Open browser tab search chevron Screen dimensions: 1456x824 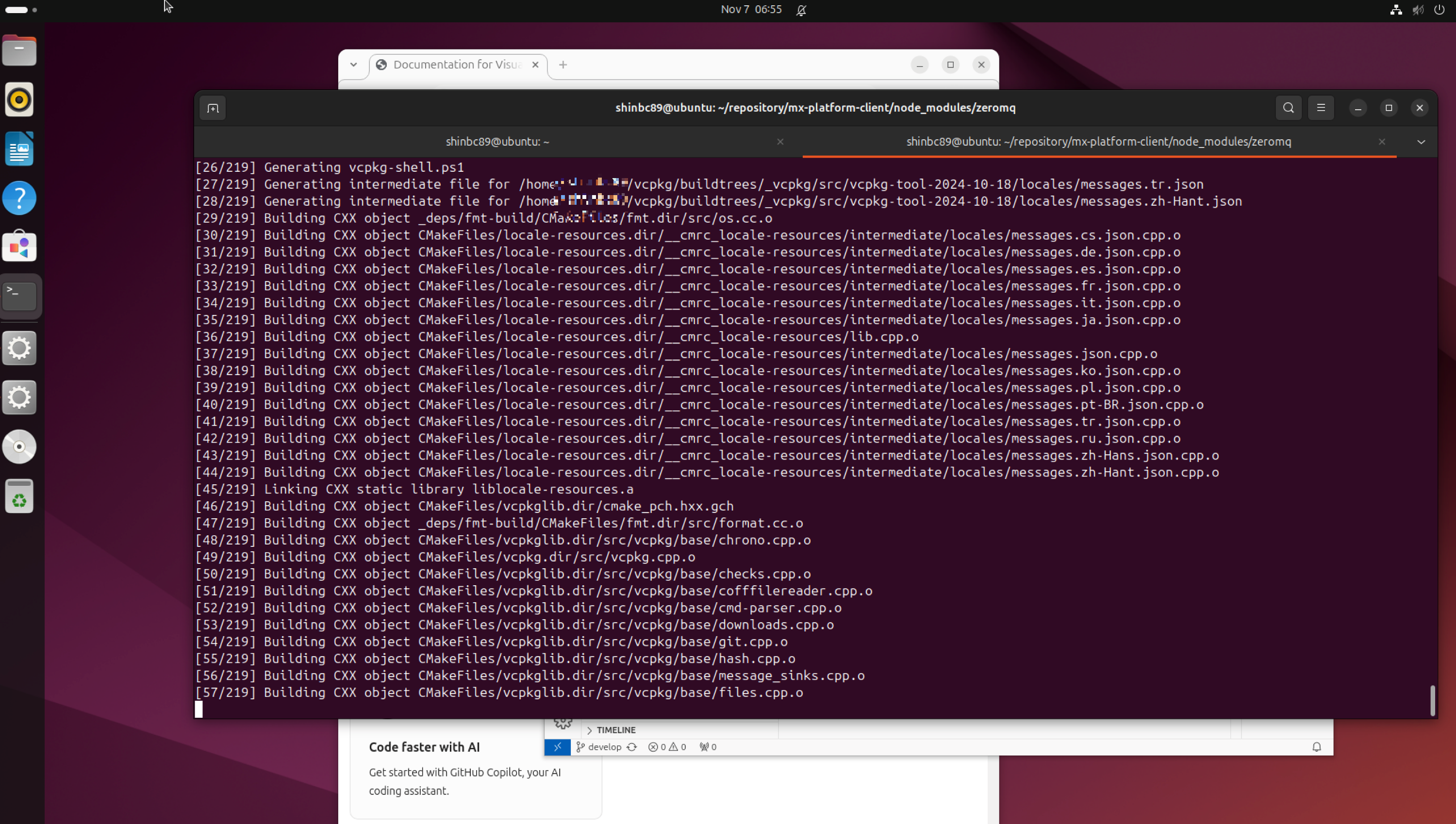[x=354, y=65]
